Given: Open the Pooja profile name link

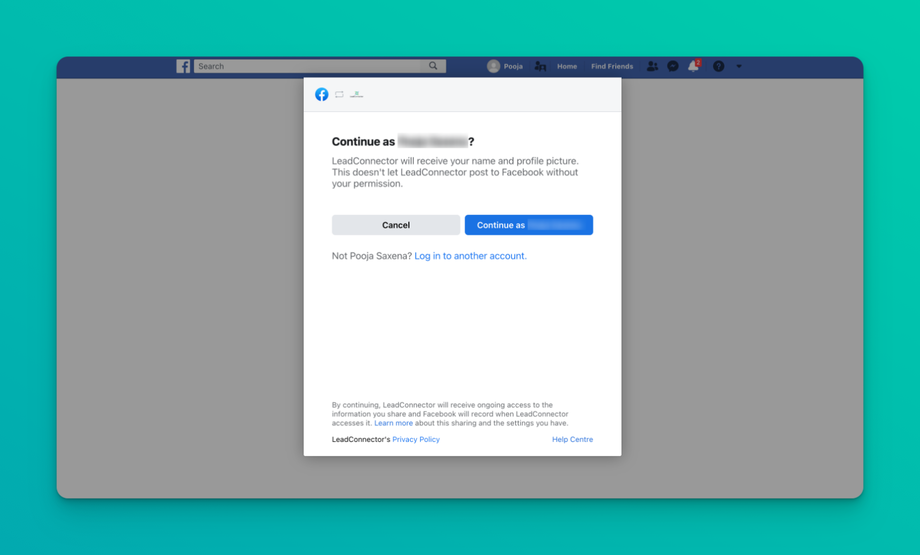Looking at the screenshot, I should coord(513,66).
